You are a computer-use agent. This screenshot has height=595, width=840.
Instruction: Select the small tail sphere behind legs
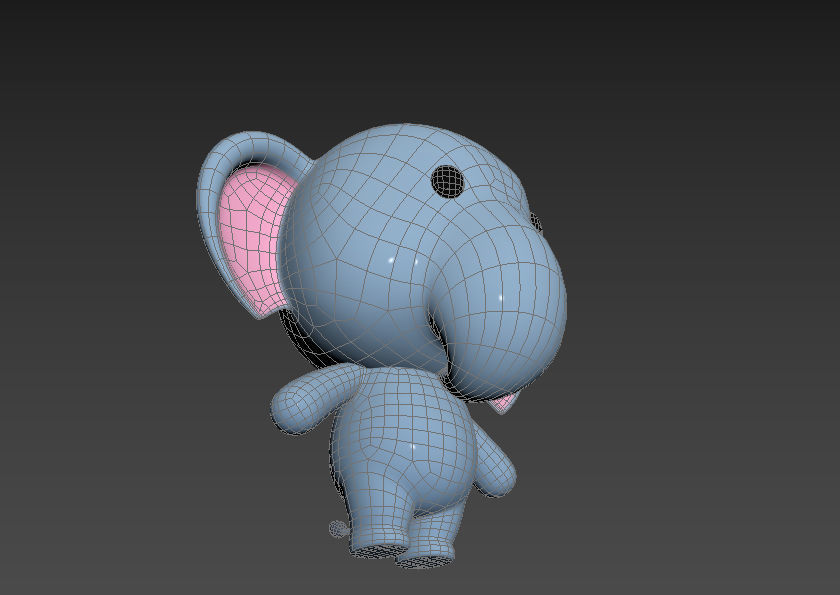338,529
